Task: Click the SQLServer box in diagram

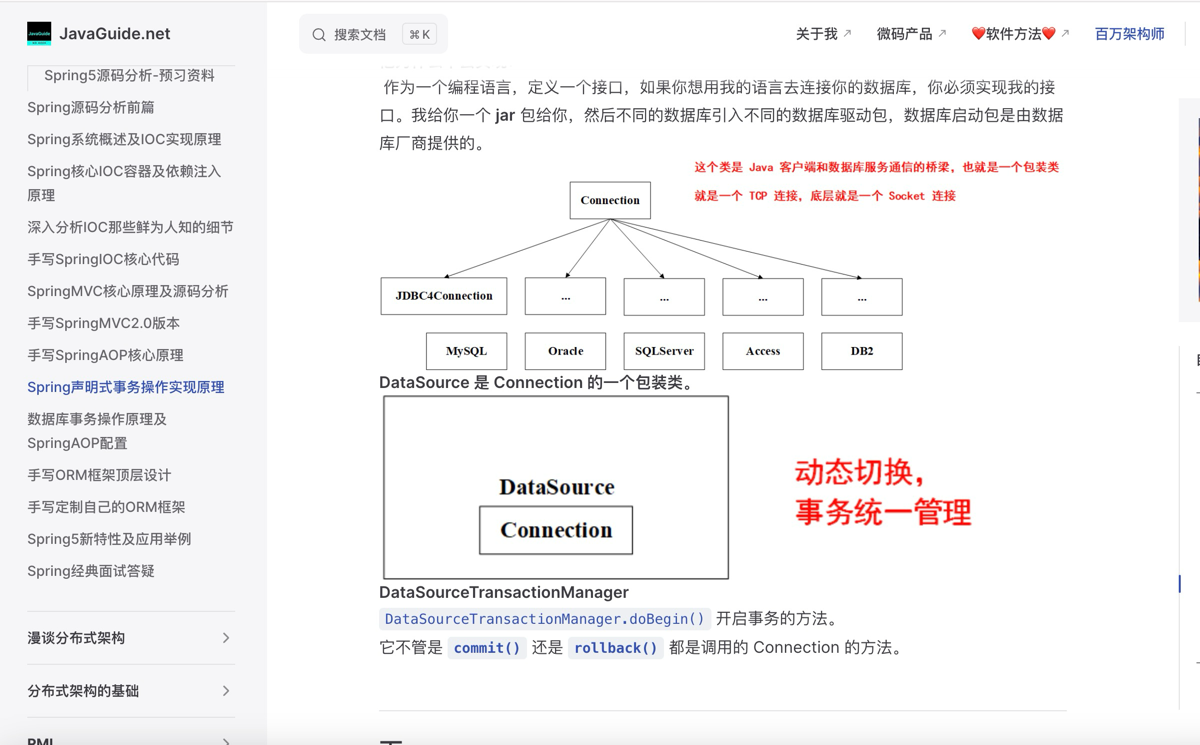Action: point(664,351)
